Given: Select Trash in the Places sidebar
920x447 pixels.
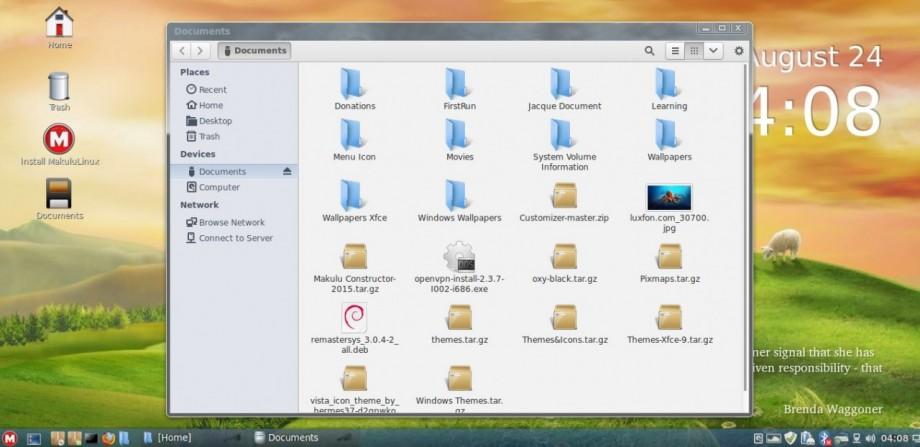Looking at the screenshot, I should click(x=202, y=136).
